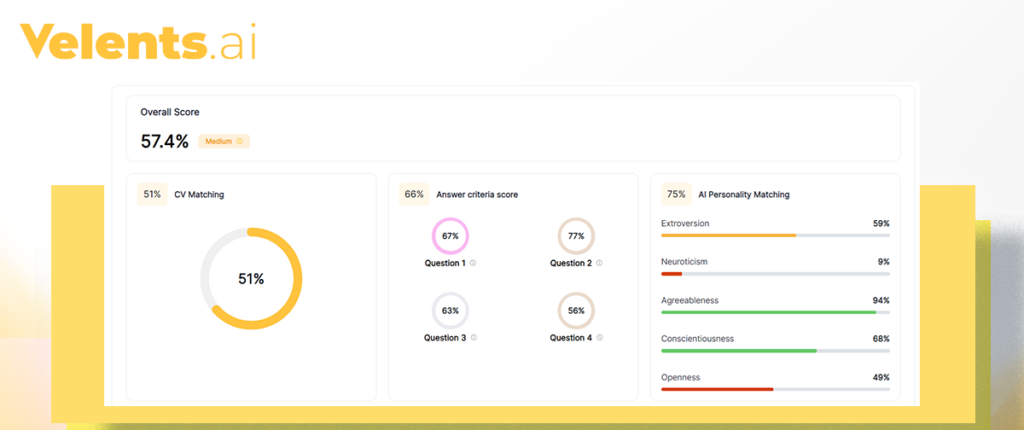Click the info icon beside Question 1
The width and height of the screenshot is (1024, 430).
473,263
